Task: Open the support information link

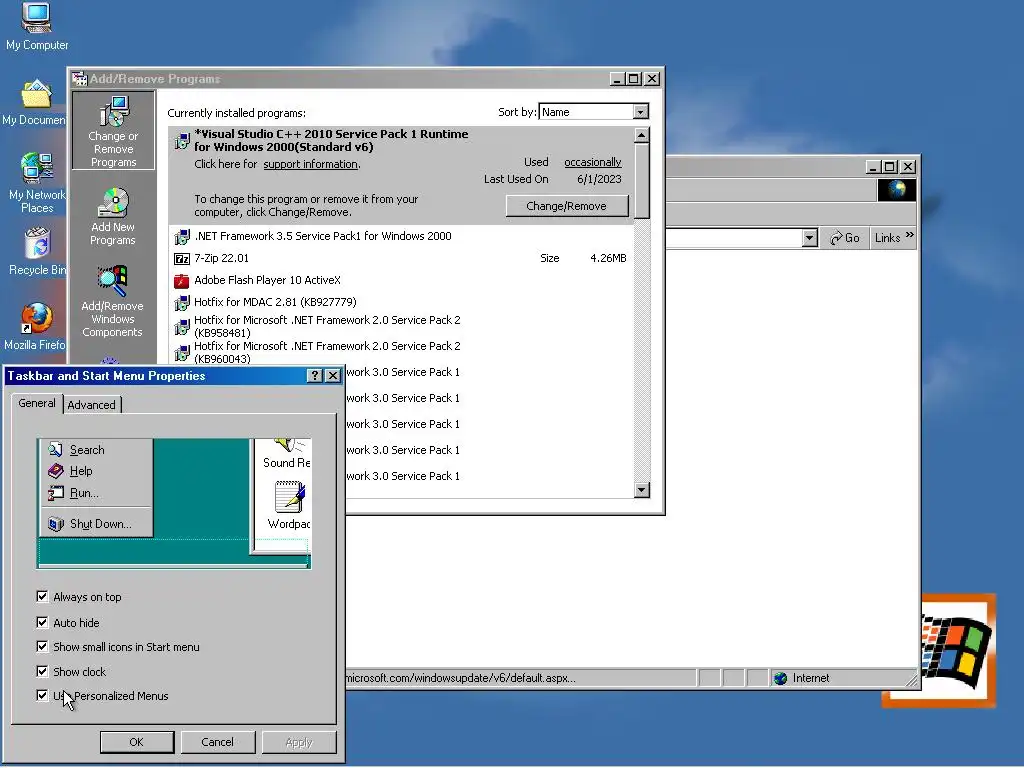Action: click(x=310, y=165)
